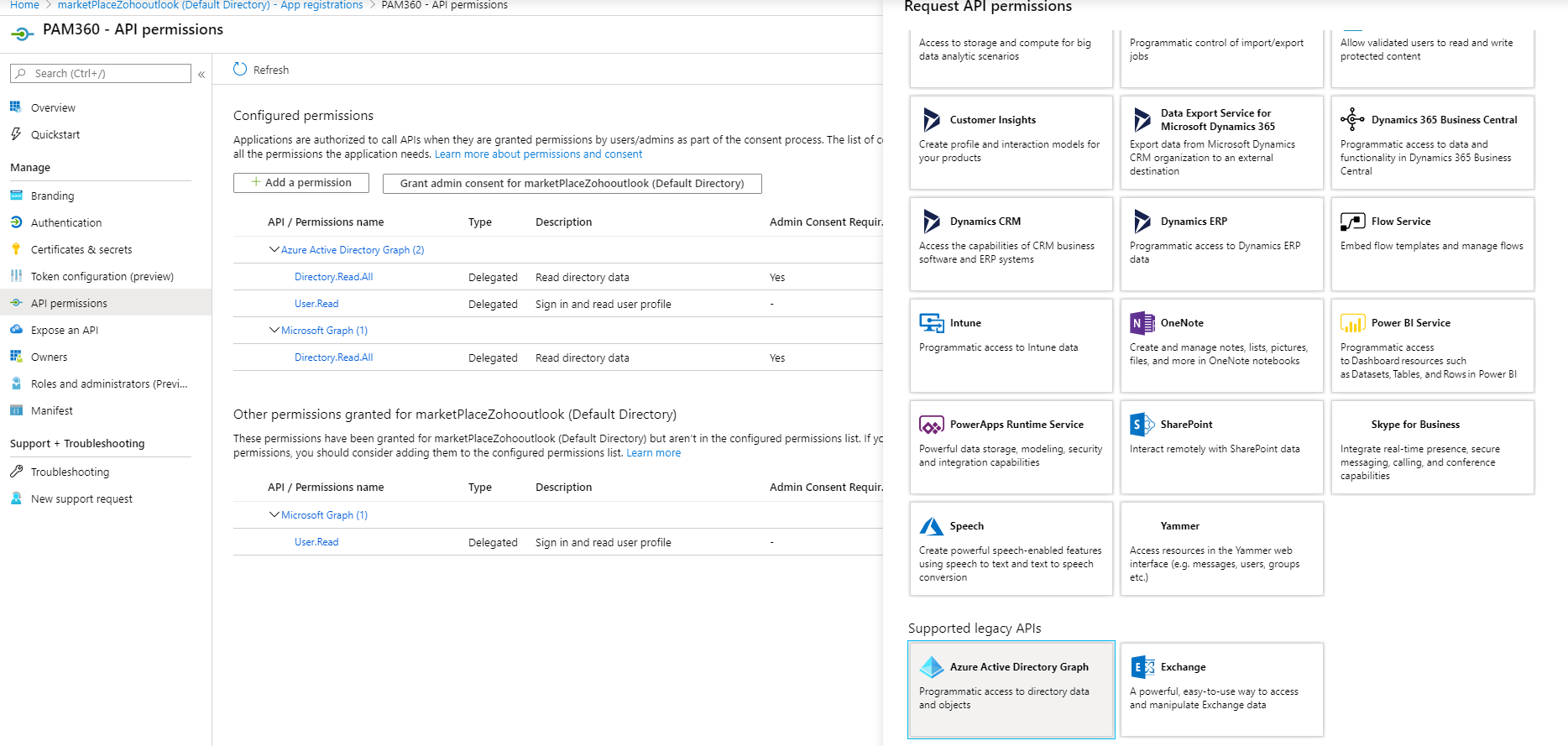
Task: Select the Speech API icon
Action: pyautogui.click(x=931, y=526)
